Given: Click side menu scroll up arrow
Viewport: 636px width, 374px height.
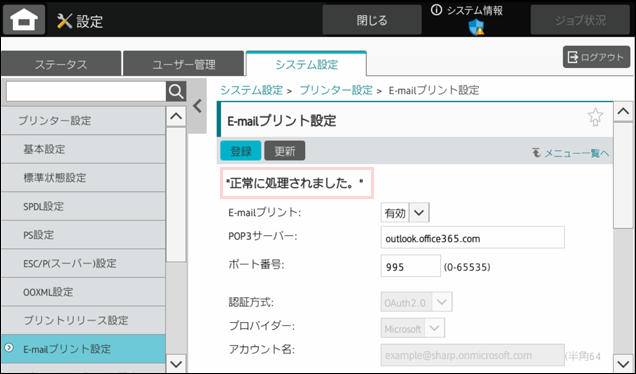Looking at the screenshot, I should (176, 116).
